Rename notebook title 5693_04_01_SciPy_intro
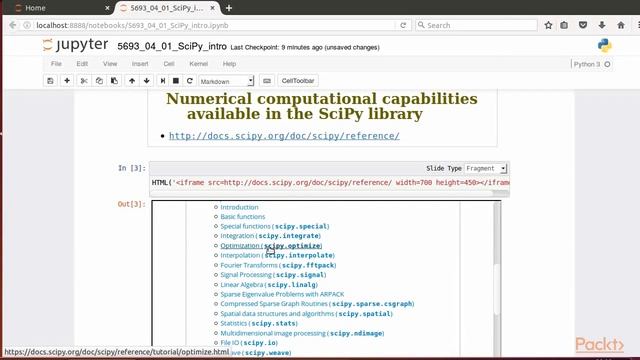The image size is (640, 360). [172, 47]
